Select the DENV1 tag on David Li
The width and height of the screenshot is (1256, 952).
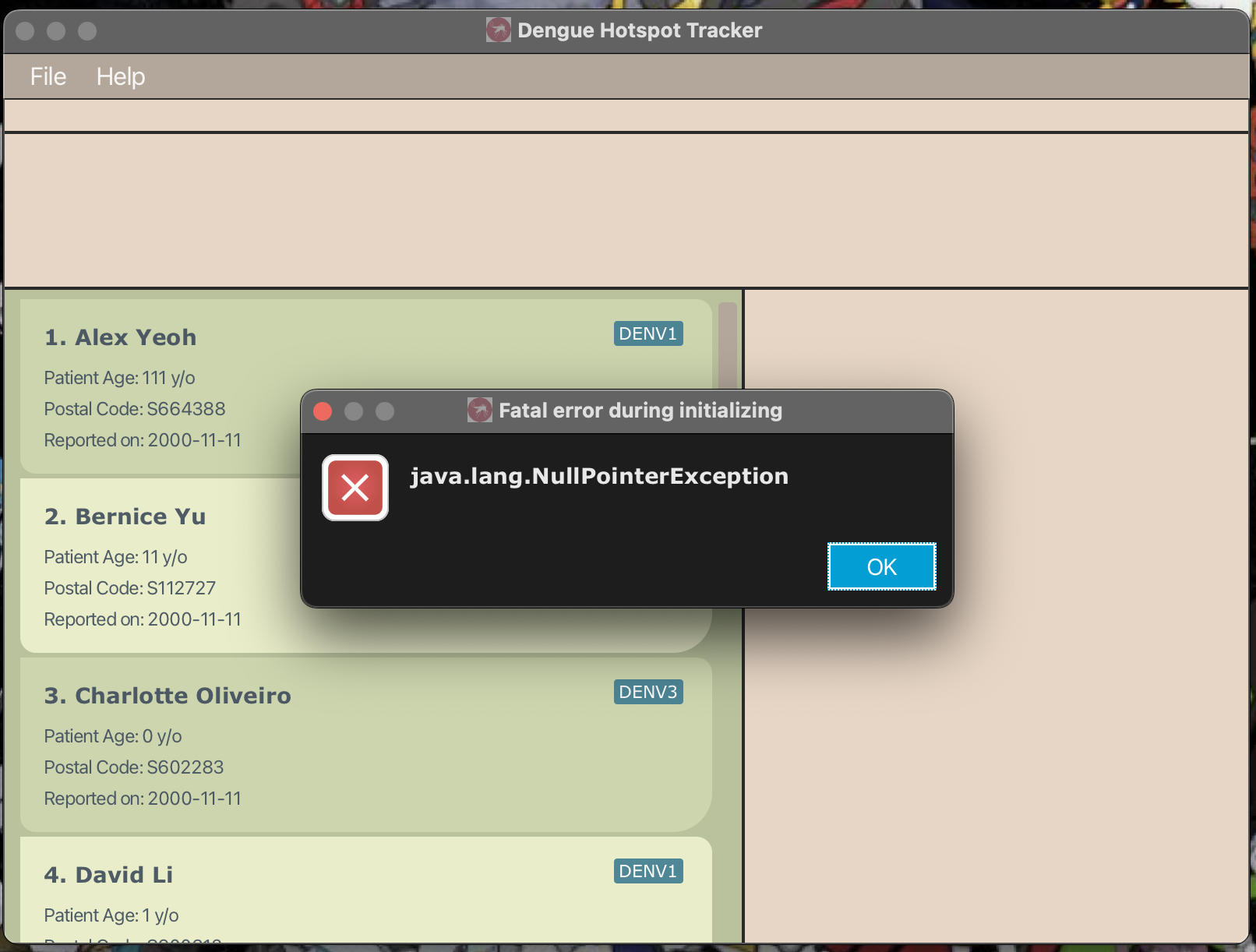coord(648,871)
